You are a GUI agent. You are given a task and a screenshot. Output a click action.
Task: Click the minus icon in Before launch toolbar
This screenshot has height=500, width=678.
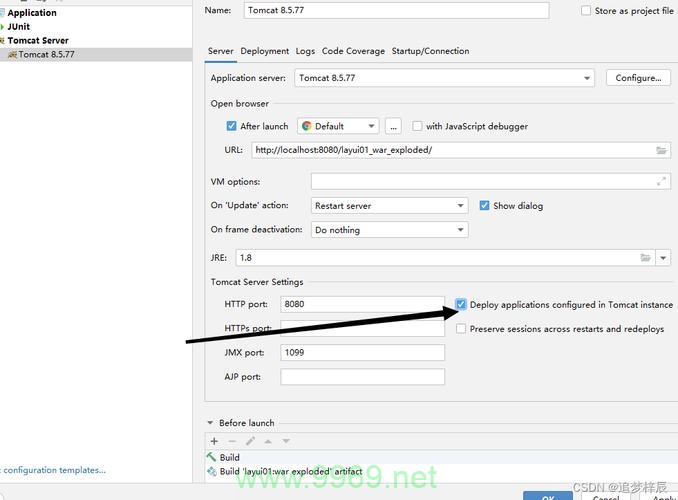pyautogui.click(x=232, y=441)
